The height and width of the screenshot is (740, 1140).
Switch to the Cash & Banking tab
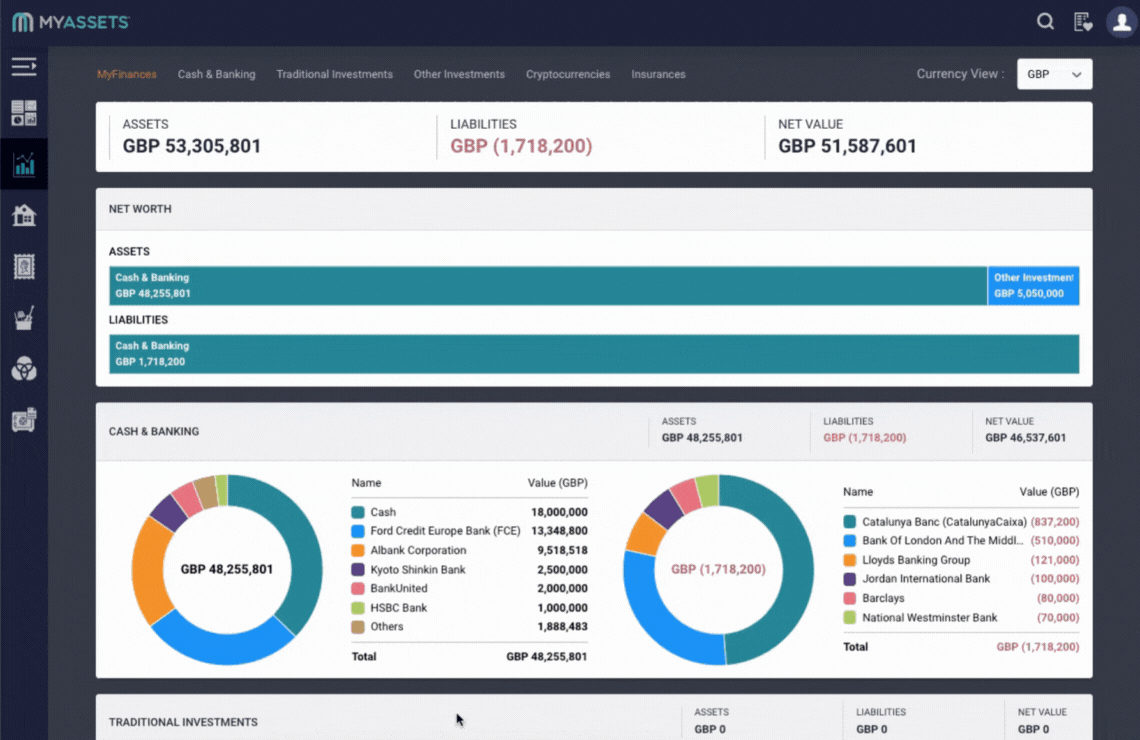[x=217, y=74]
